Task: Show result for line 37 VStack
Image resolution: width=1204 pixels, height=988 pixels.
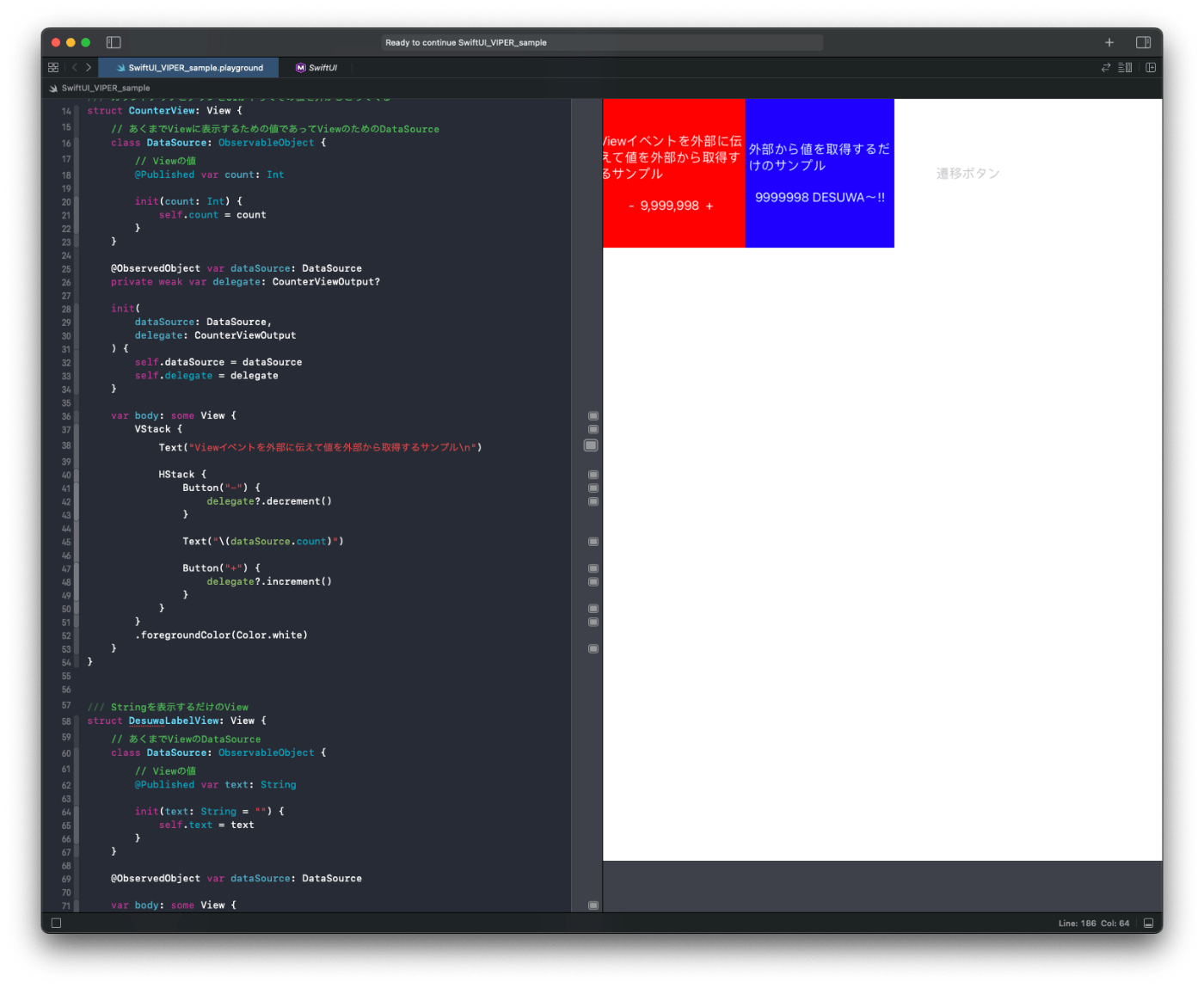Action: (593, 429)
